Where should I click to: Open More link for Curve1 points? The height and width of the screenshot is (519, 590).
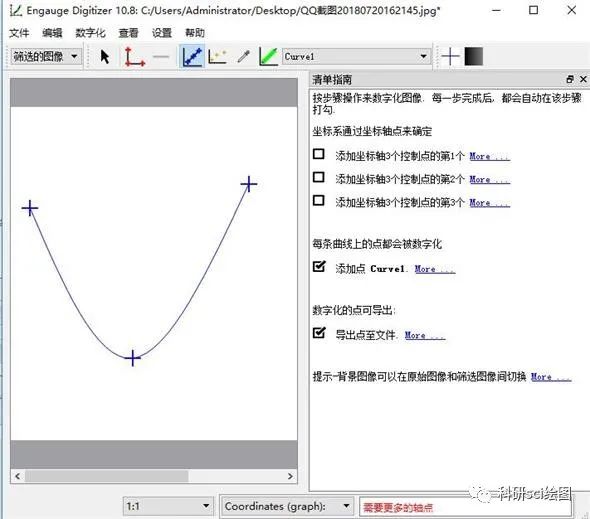[435, 269]
